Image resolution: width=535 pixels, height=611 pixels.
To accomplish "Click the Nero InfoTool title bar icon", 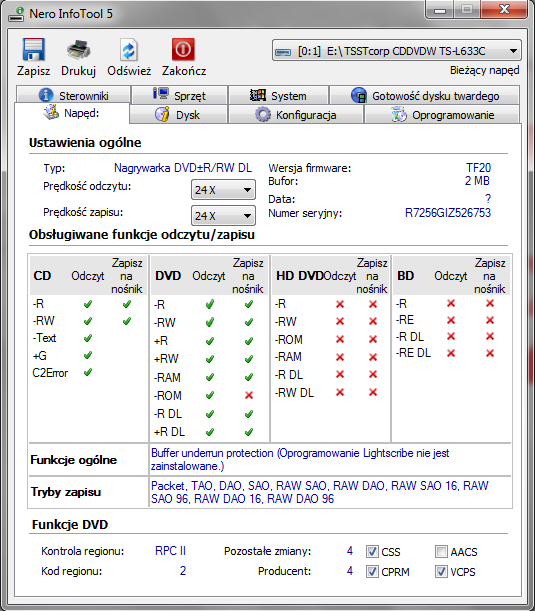I will tap(16, 14).
